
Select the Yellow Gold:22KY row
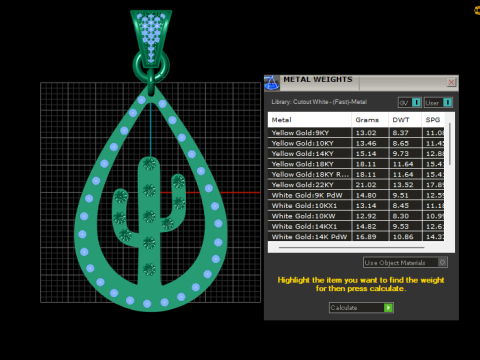click(356, 185)
